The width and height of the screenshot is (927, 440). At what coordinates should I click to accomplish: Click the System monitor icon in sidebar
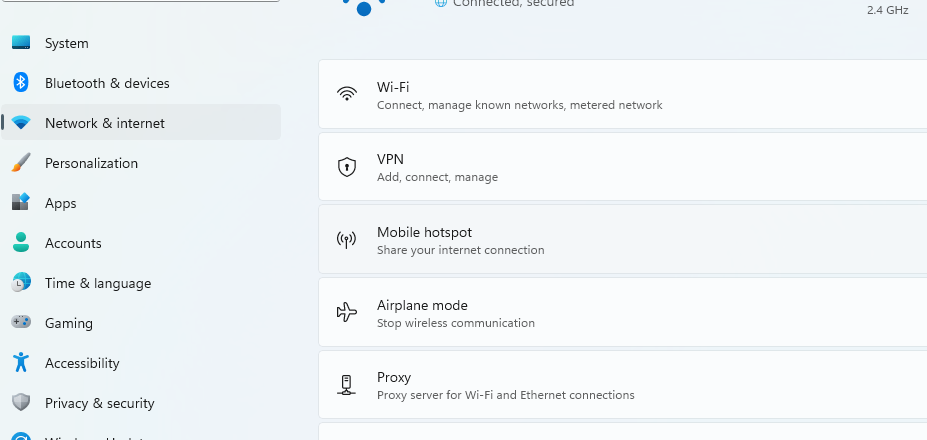click(21, 43)
